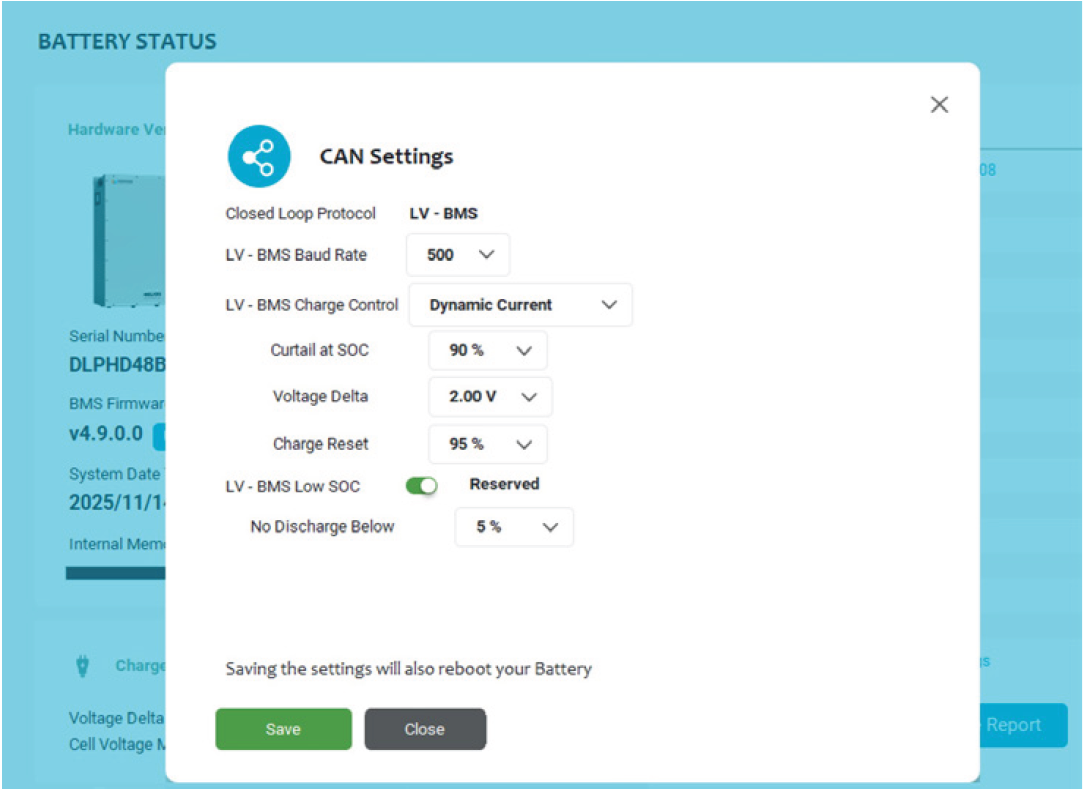The height and width of the screenshot is (790, 1084).
Task: Open the LV - BMS Charge Control dropdown
Action: click(x=520, y=304)
